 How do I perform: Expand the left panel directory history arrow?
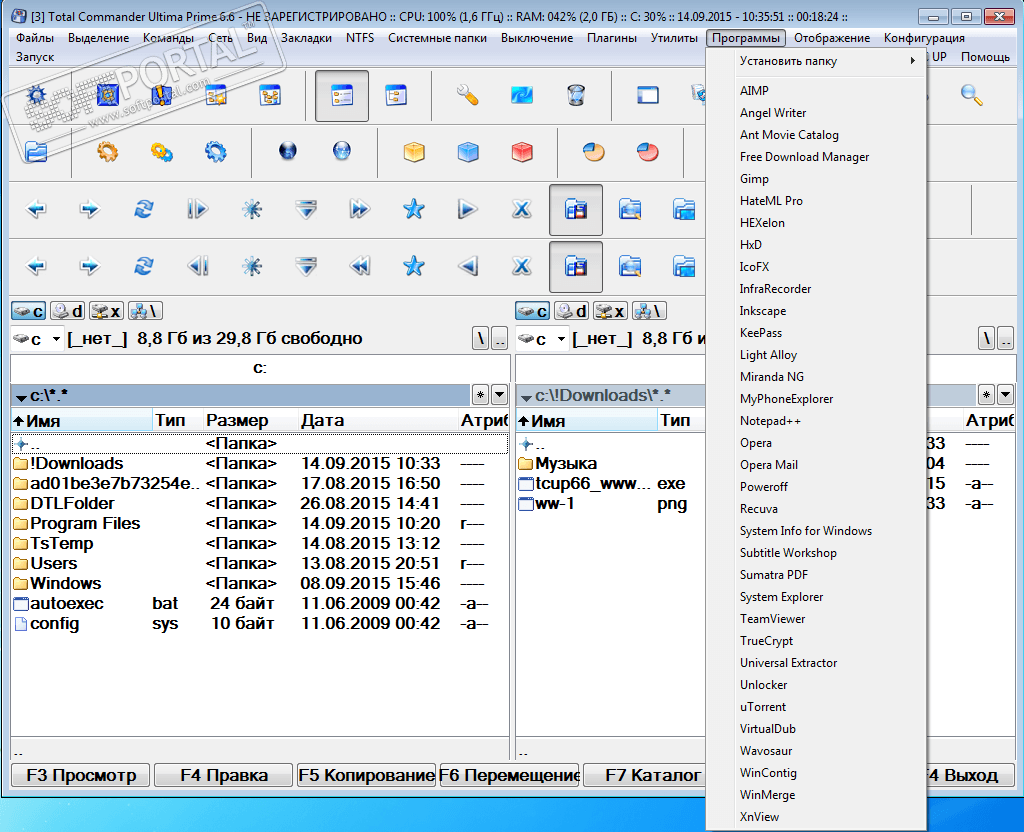[499, 395]
